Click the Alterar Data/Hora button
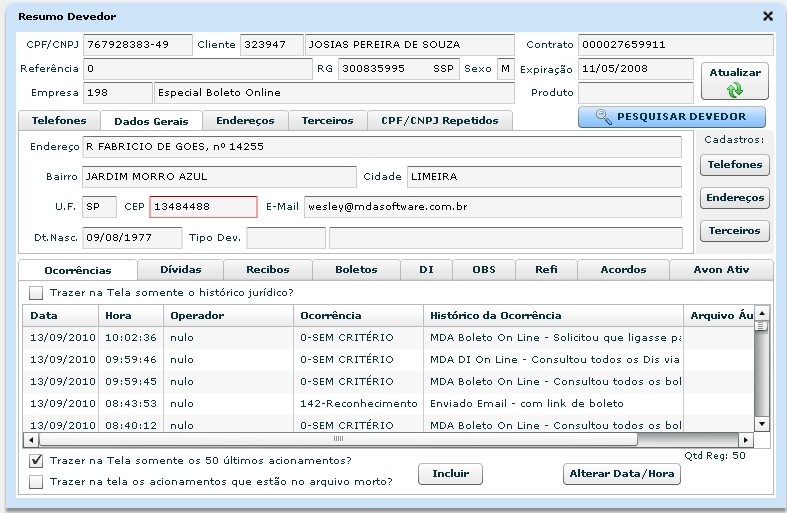 coord(621,473)
